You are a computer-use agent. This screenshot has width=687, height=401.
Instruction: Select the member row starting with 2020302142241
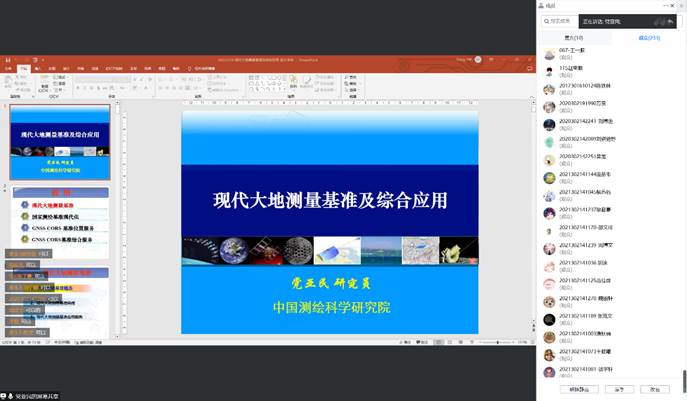click(612, 124)
